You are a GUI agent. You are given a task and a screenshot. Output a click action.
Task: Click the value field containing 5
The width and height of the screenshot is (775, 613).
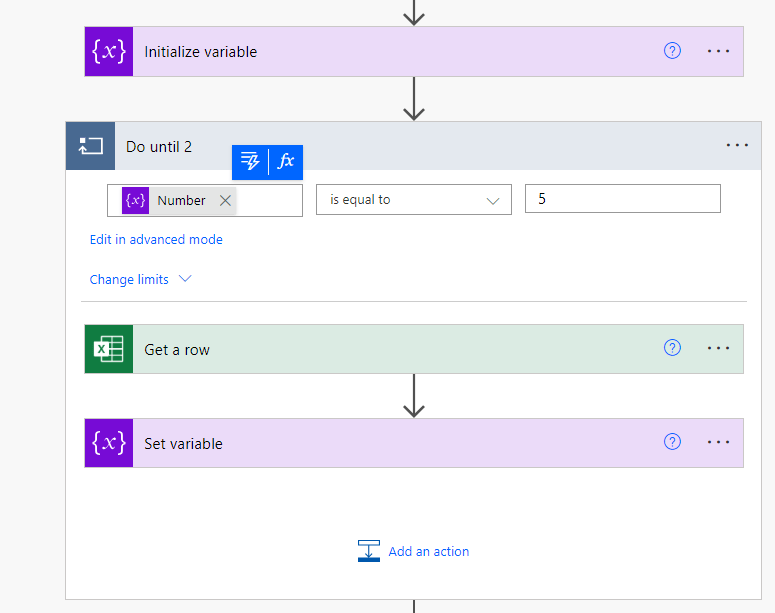(623, 199)
